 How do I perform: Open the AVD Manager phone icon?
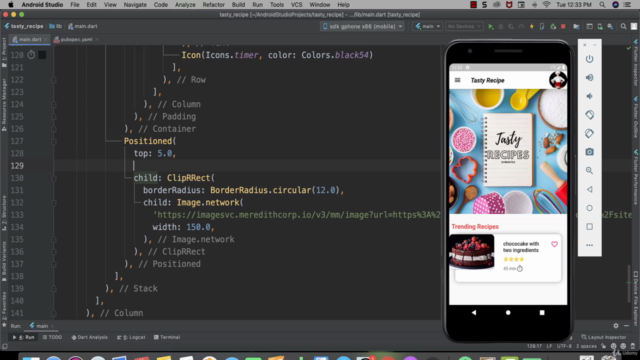600,27
